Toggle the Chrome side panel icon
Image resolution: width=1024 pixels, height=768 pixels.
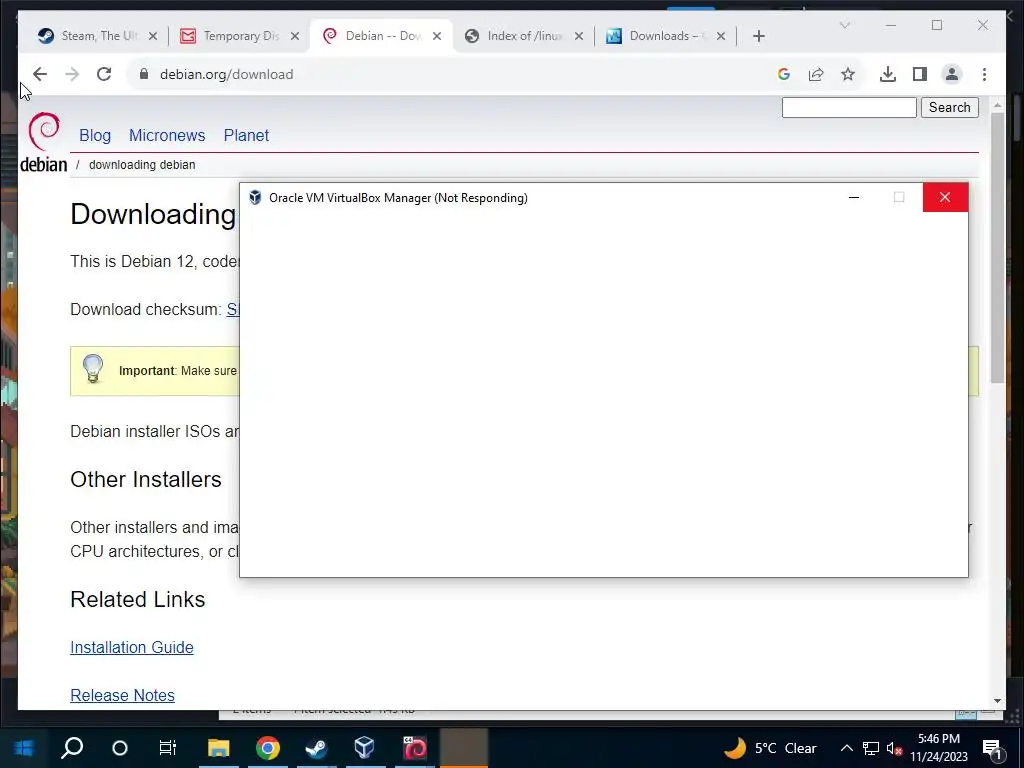[x=920, y=74]
